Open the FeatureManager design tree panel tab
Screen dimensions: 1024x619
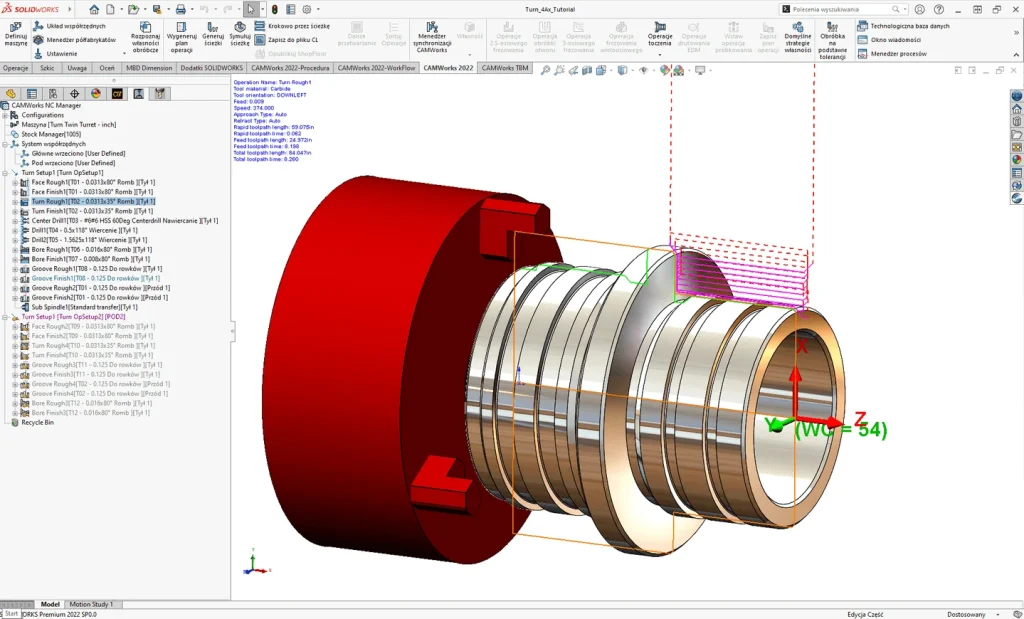click(10, 94)
